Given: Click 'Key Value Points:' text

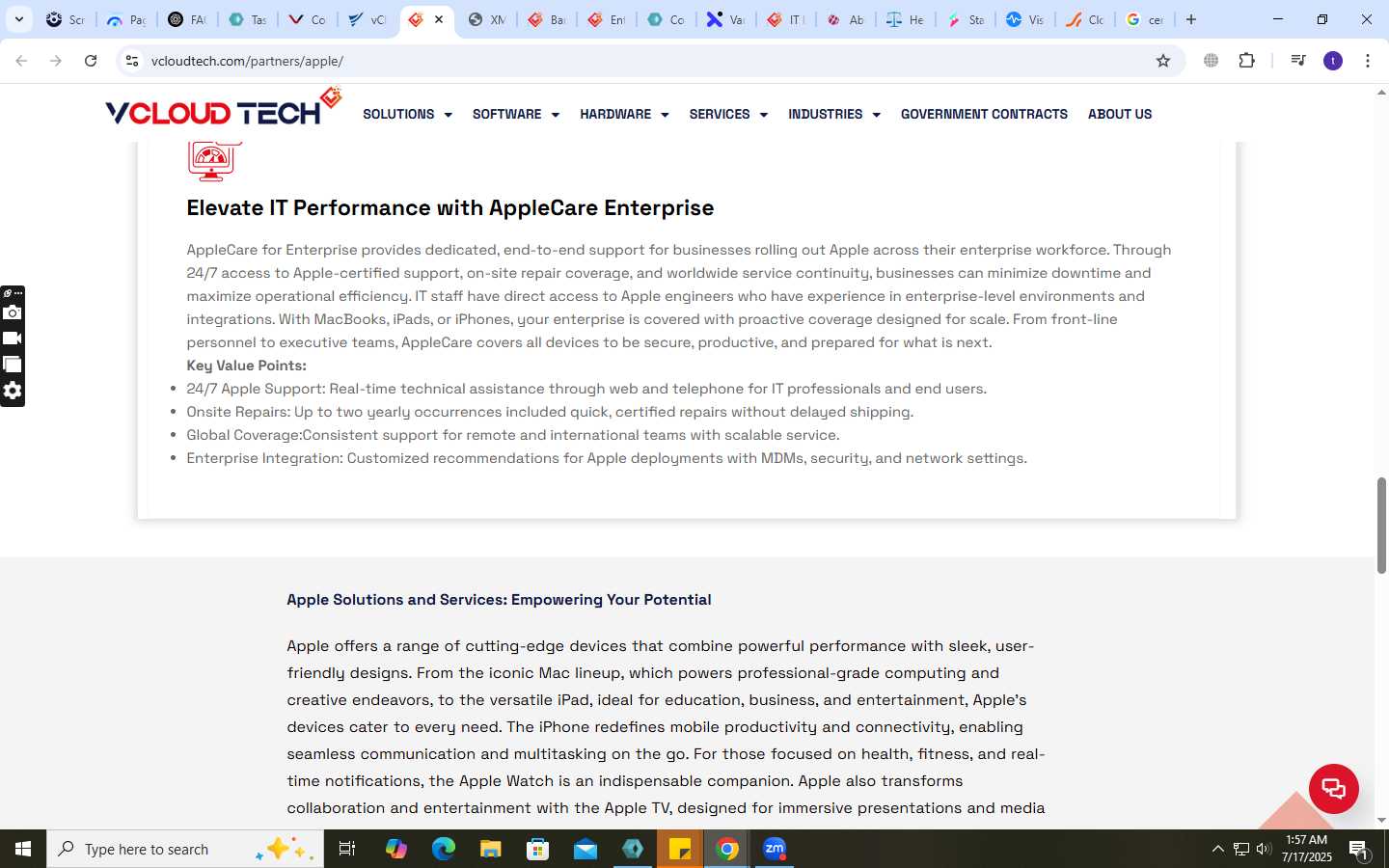Looking at the screenshot, I should (246, 366).
